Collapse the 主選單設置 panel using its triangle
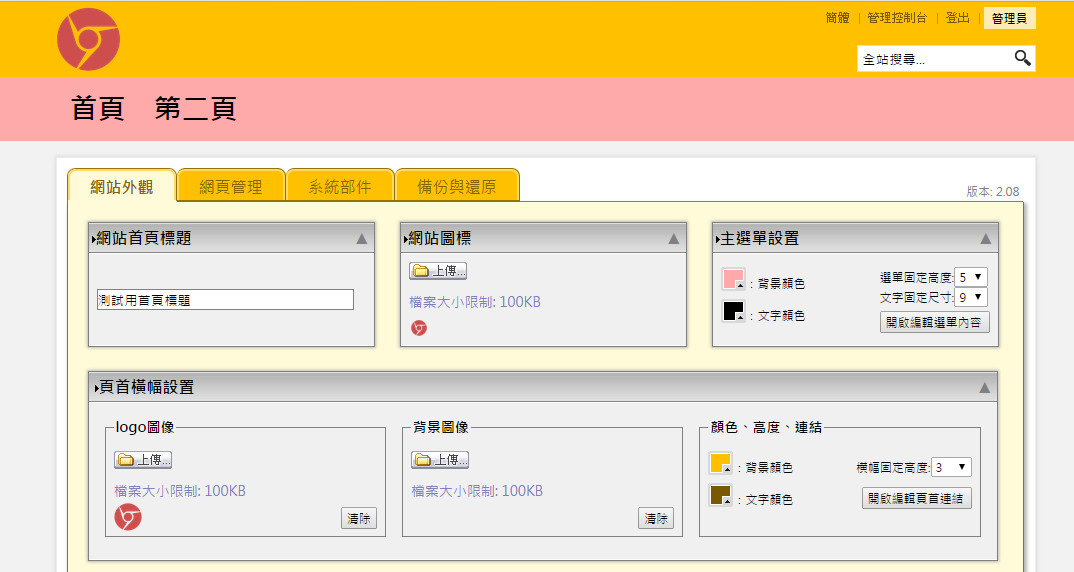1074x572 pixels. click(x=985, y=239)
